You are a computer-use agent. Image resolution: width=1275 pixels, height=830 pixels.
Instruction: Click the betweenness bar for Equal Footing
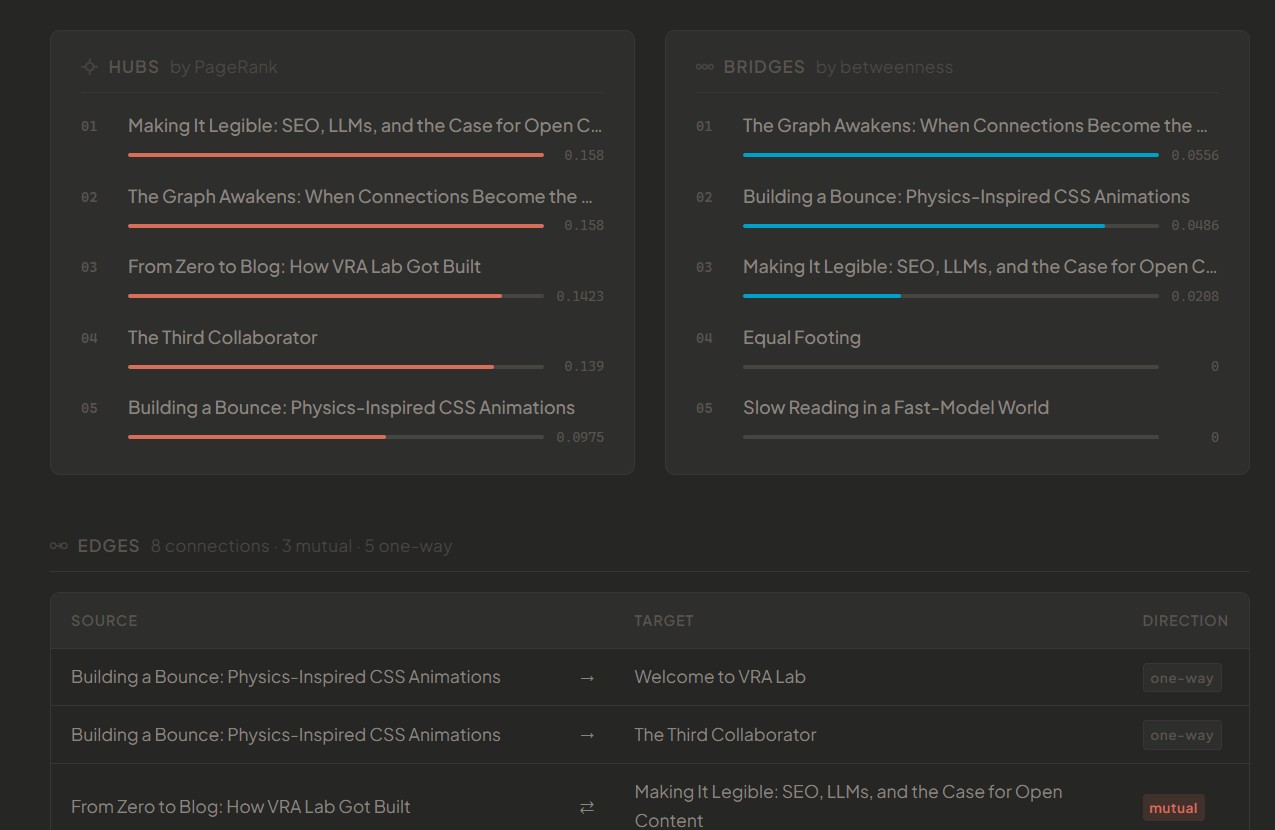(951, 367)
